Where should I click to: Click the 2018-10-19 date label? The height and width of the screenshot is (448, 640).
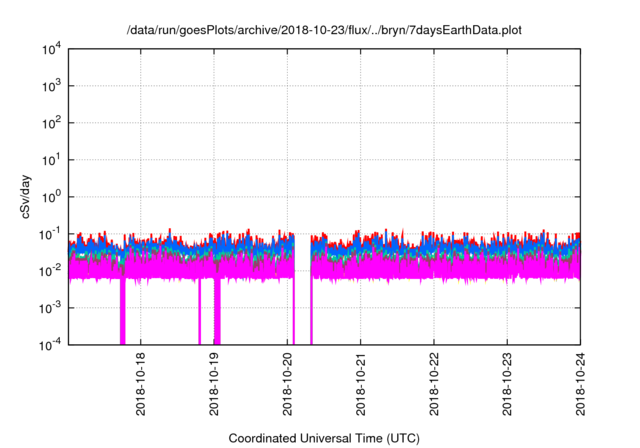214,384
